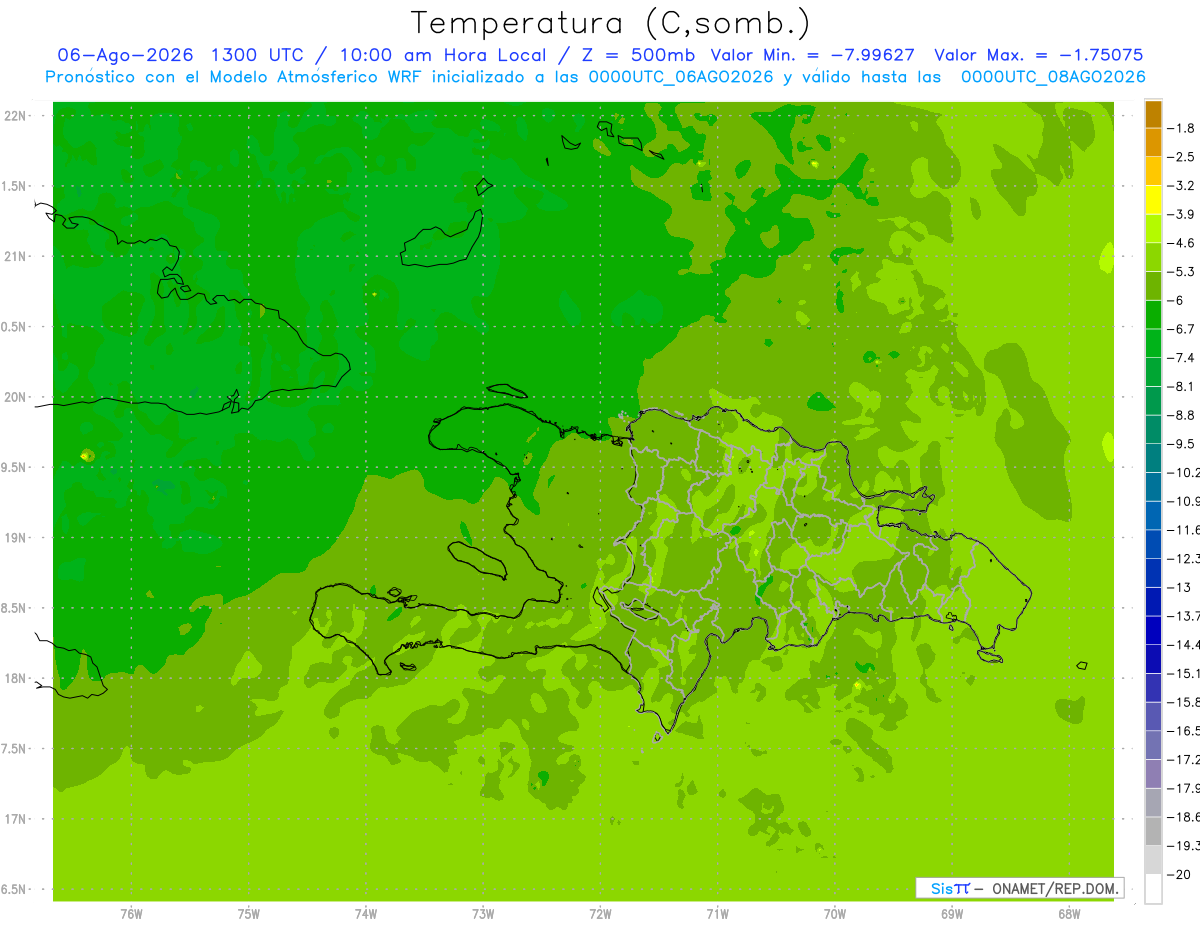Click the '-4.6' colorbar label
This screenshot has width=1200, height=927.
(x=1182, y=243)
